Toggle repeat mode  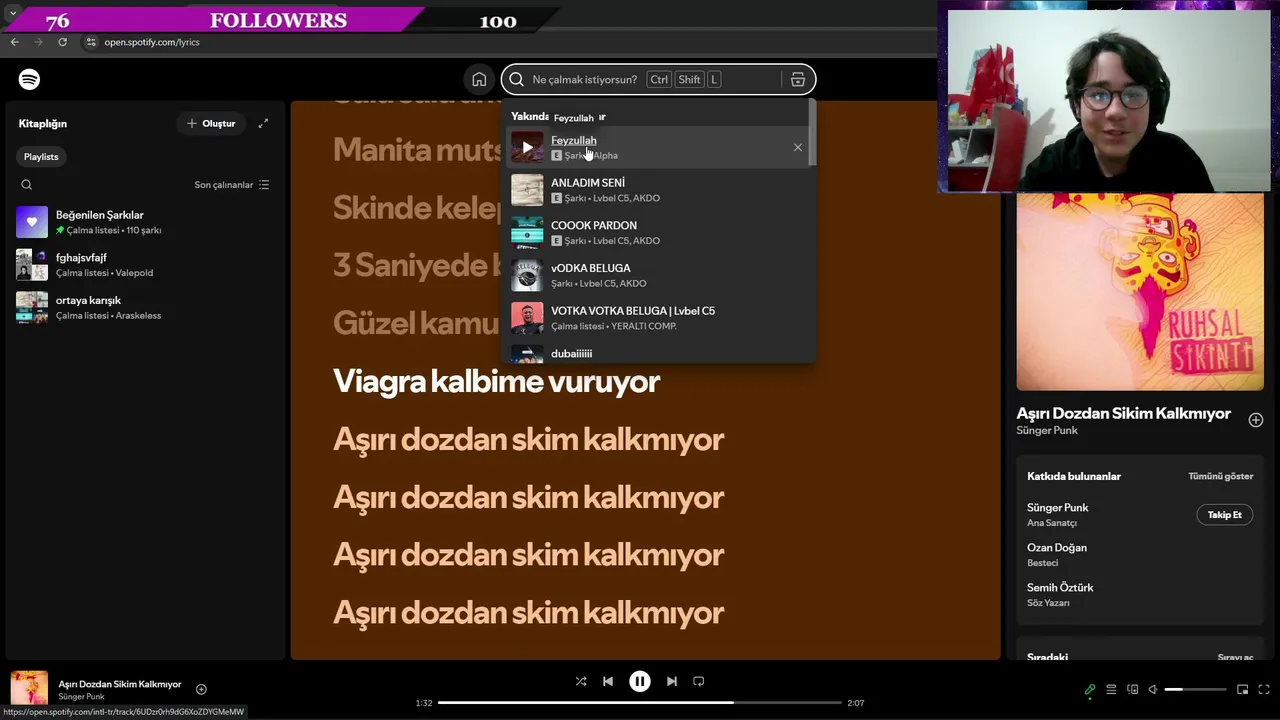point(698,681)
